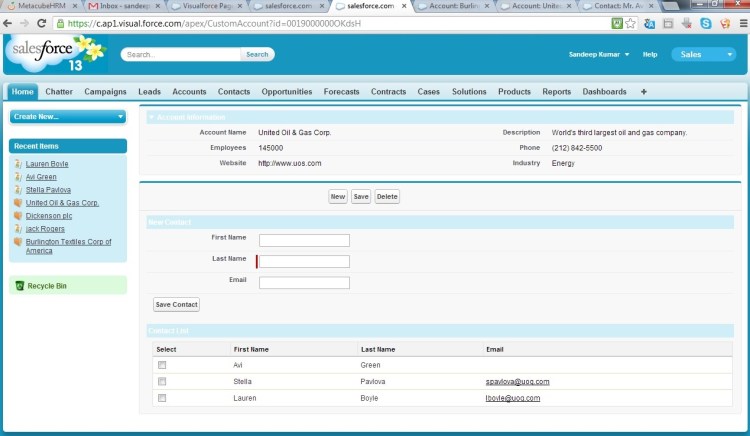Select the checkbox for Stella Pavlova
Screen dimensions: 750x436
click(x=162, y=381)
